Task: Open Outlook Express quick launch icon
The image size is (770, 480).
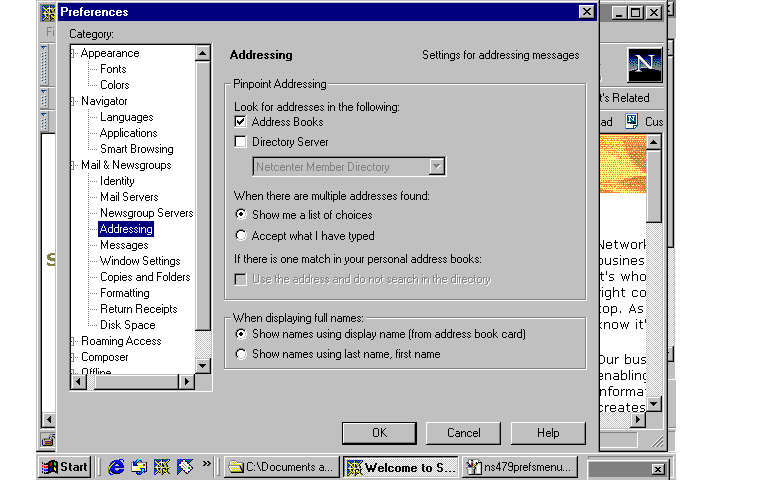Action: (x=139, y=467)
